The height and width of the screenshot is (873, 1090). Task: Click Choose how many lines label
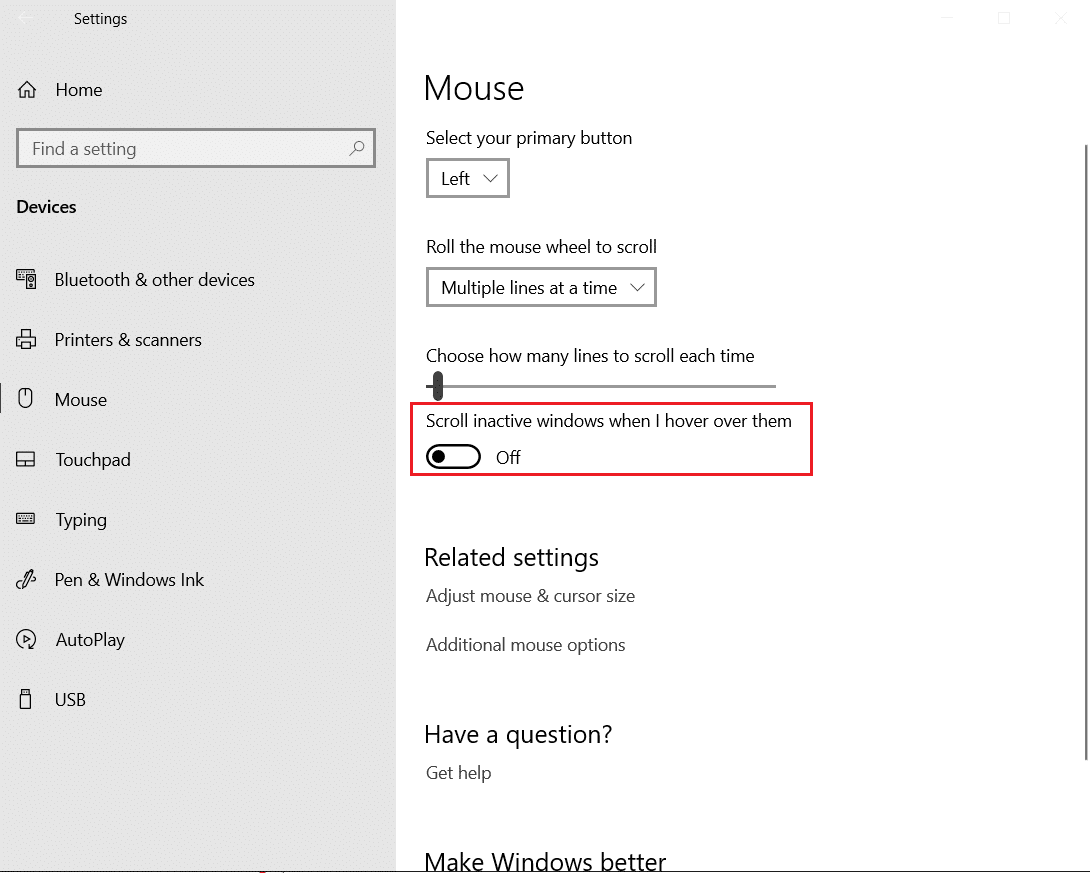pyautogui.click(x=590, y=356)
